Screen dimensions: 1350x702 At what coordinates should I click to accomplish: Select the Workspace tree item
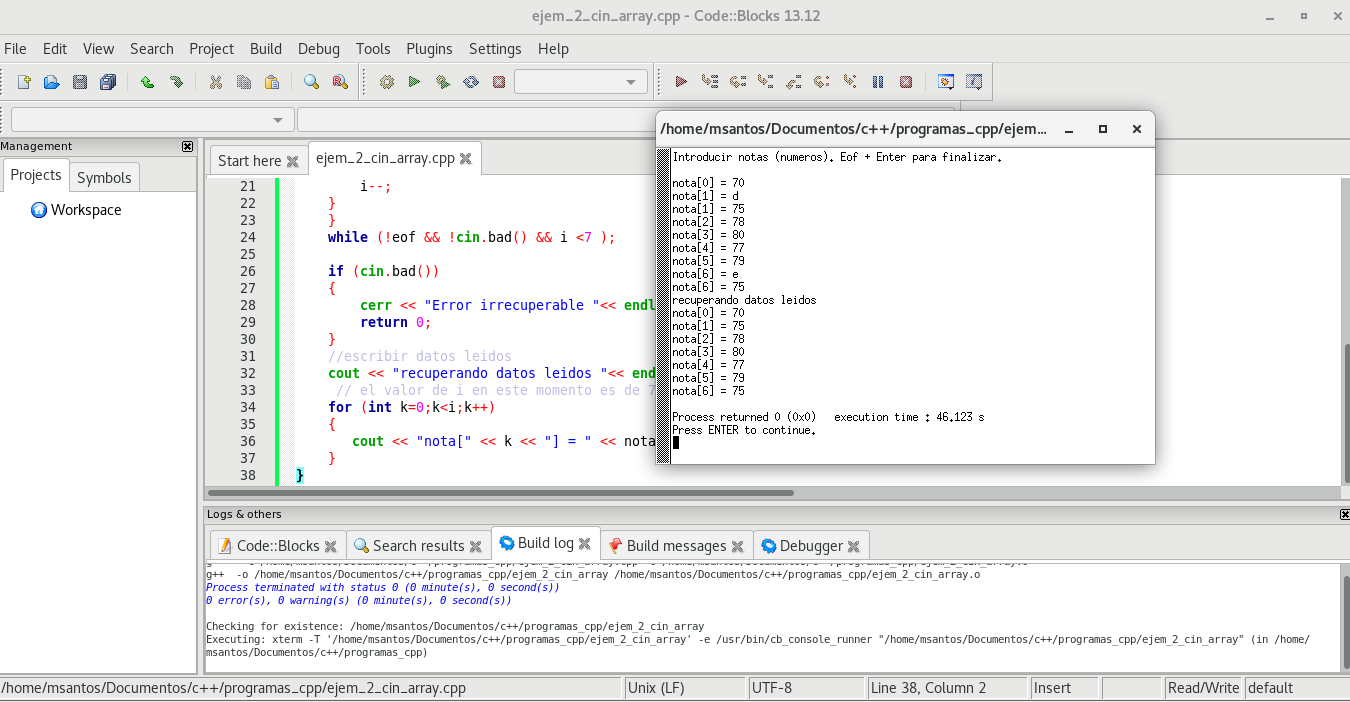(x=86, y=210)
